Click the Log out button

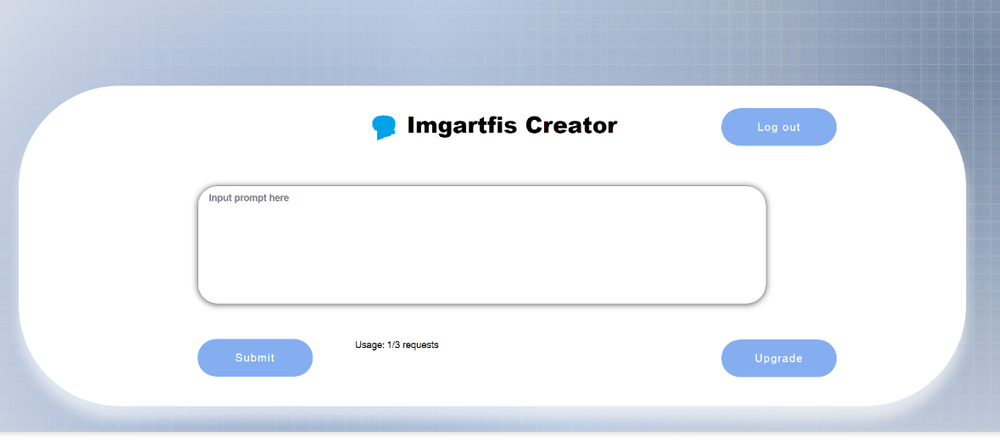coord(779,127)
